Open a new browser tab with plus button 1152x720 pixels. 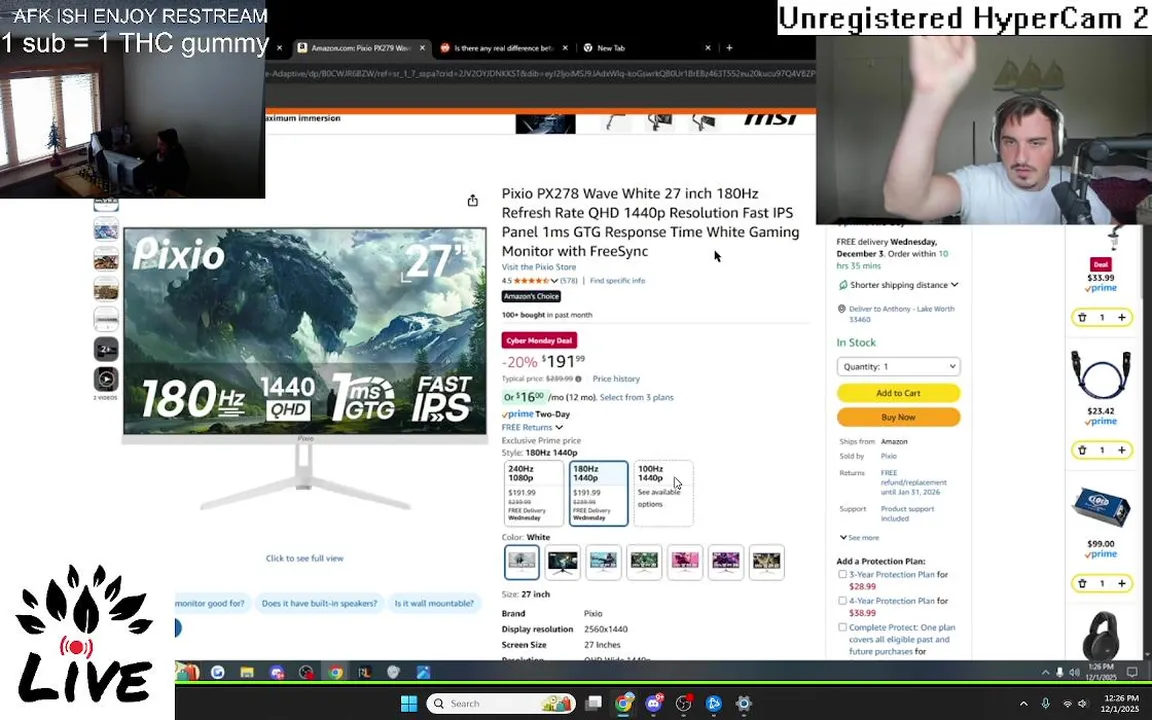[x=729, y=48]
